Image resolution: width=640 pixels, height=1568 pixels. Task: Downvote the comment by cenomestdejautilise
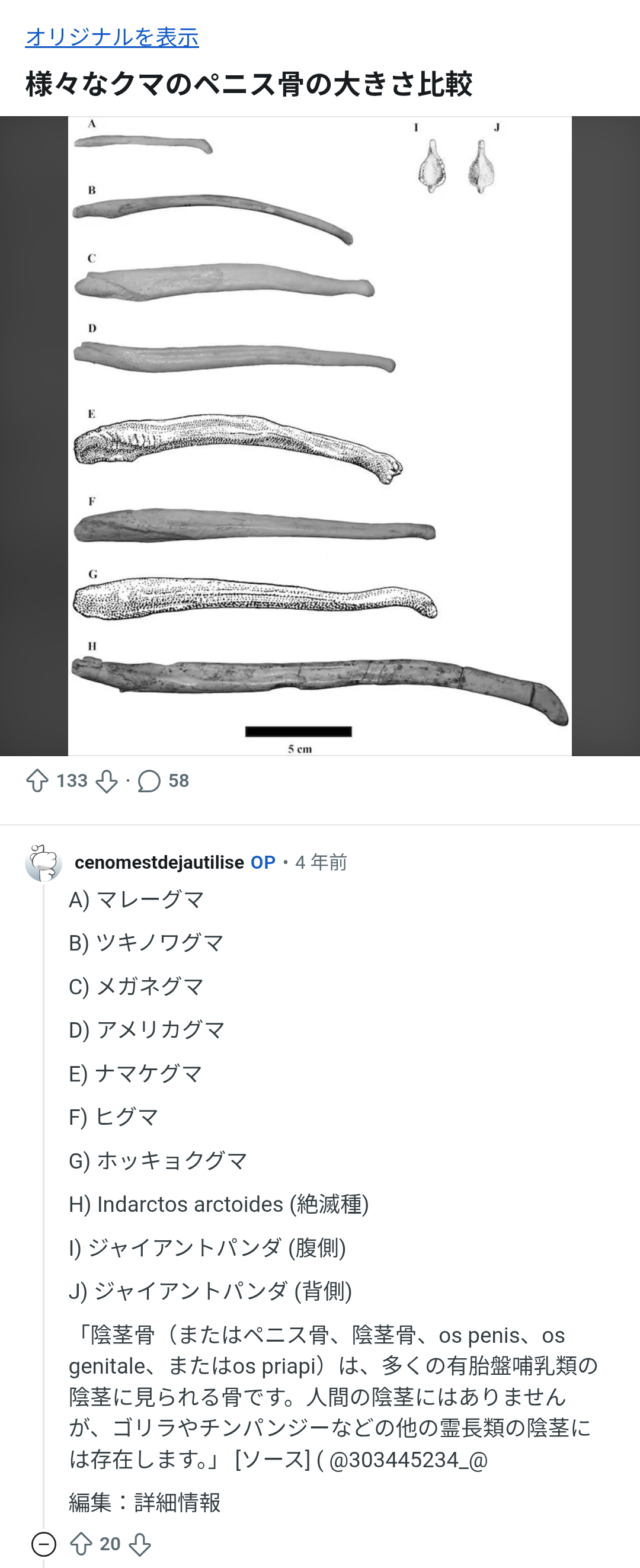click(140, 1544)
